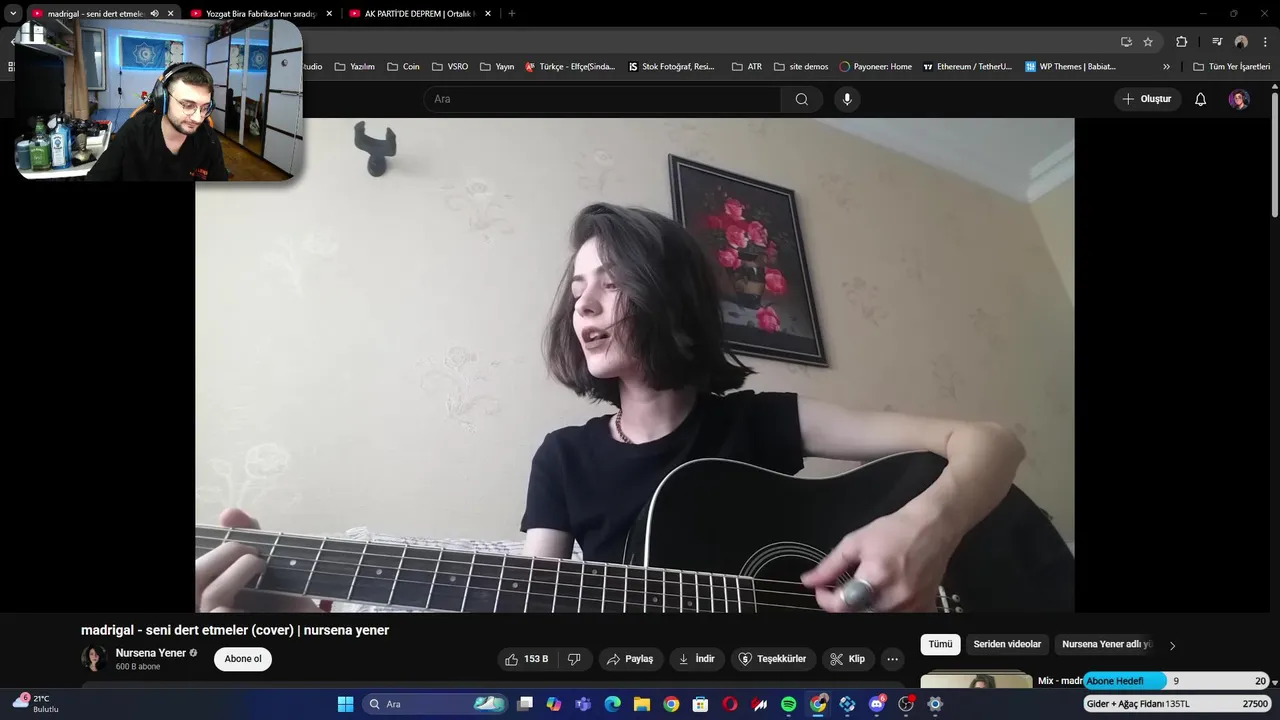The height and width of the screenshot is (720, 1280).
Task: Like the video with thumbs up
Action: [x=527, y=659]
